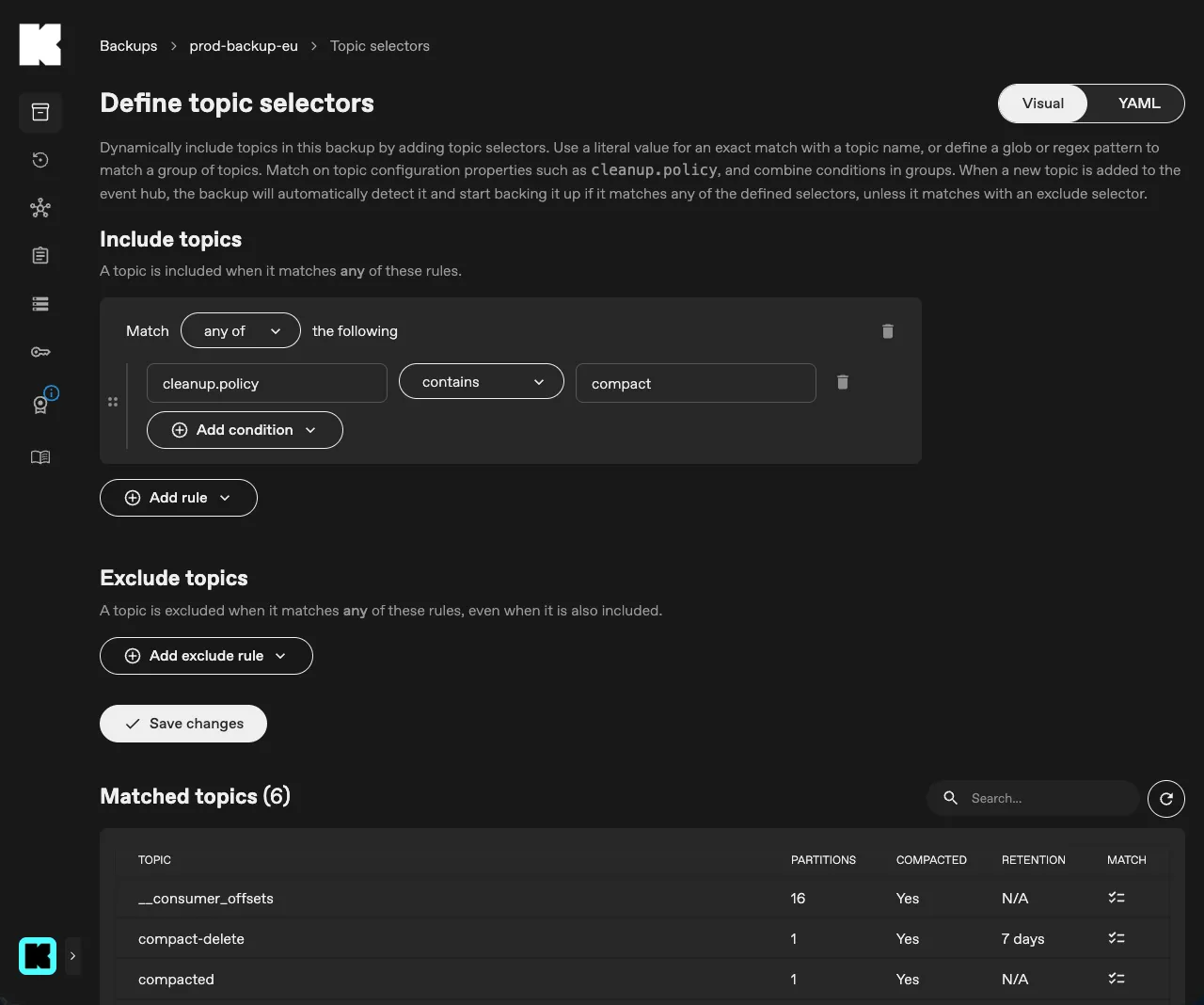Viewport: 1204px width, 1005px height.
Task: Delete the cleanup.policy condition via trash icon
Action: click(843, 382)
